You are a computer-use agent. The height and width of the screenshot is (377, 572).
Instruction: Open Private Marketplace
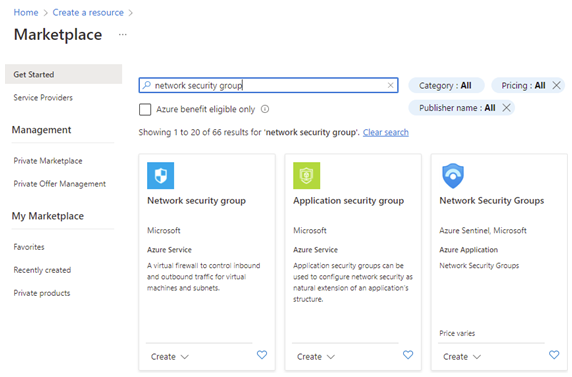[x=48, y=161]
